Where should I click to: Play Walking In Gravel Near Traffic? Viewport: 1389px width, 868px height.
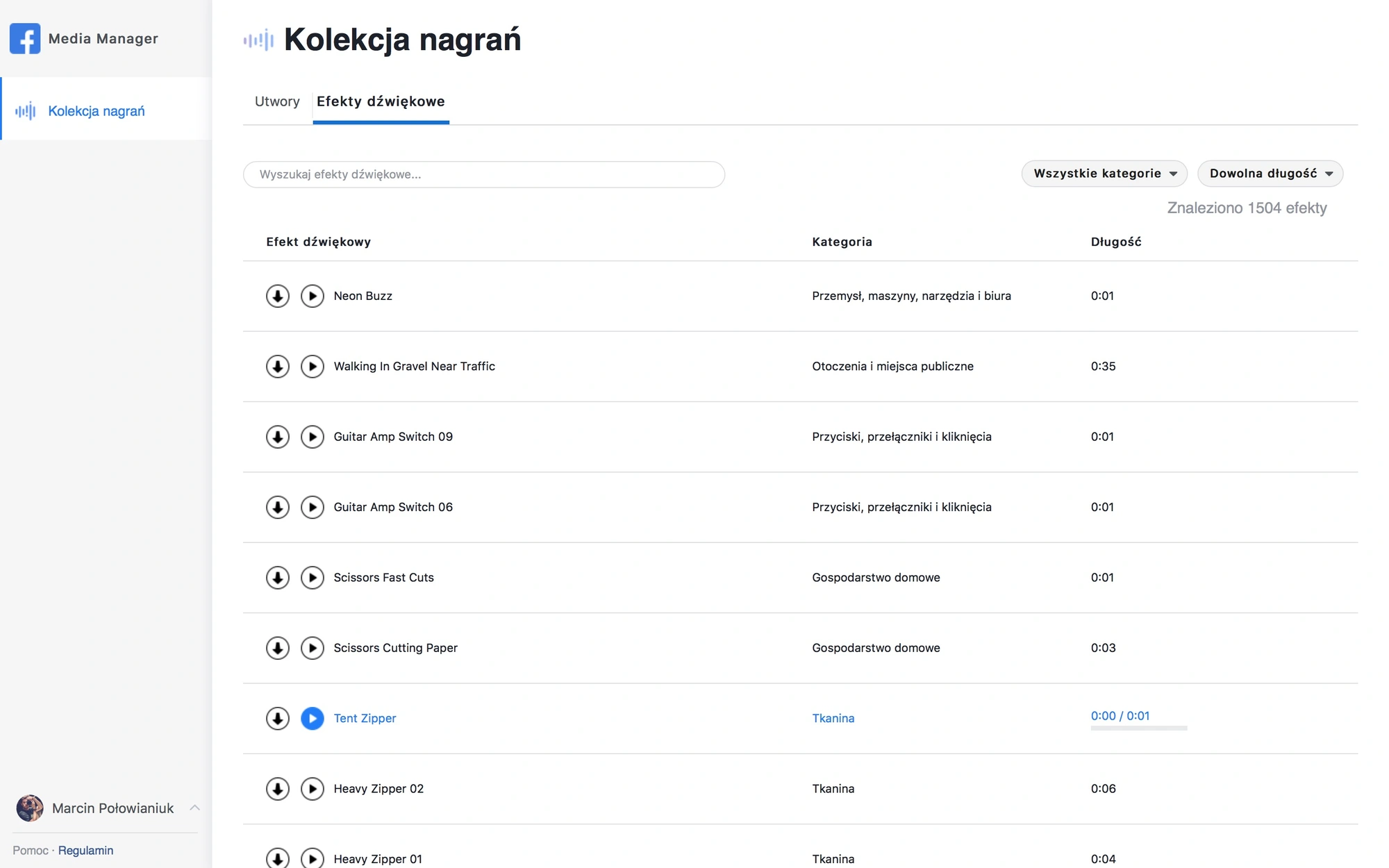pyautogui.click(x=313, y=366)
